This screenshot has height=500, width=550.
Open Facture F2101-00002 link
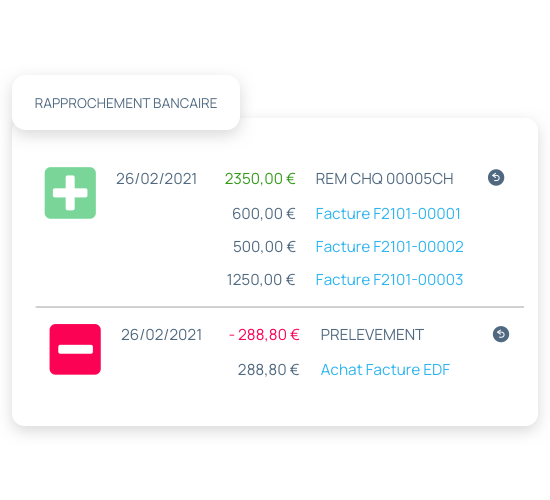click(389, 246)
